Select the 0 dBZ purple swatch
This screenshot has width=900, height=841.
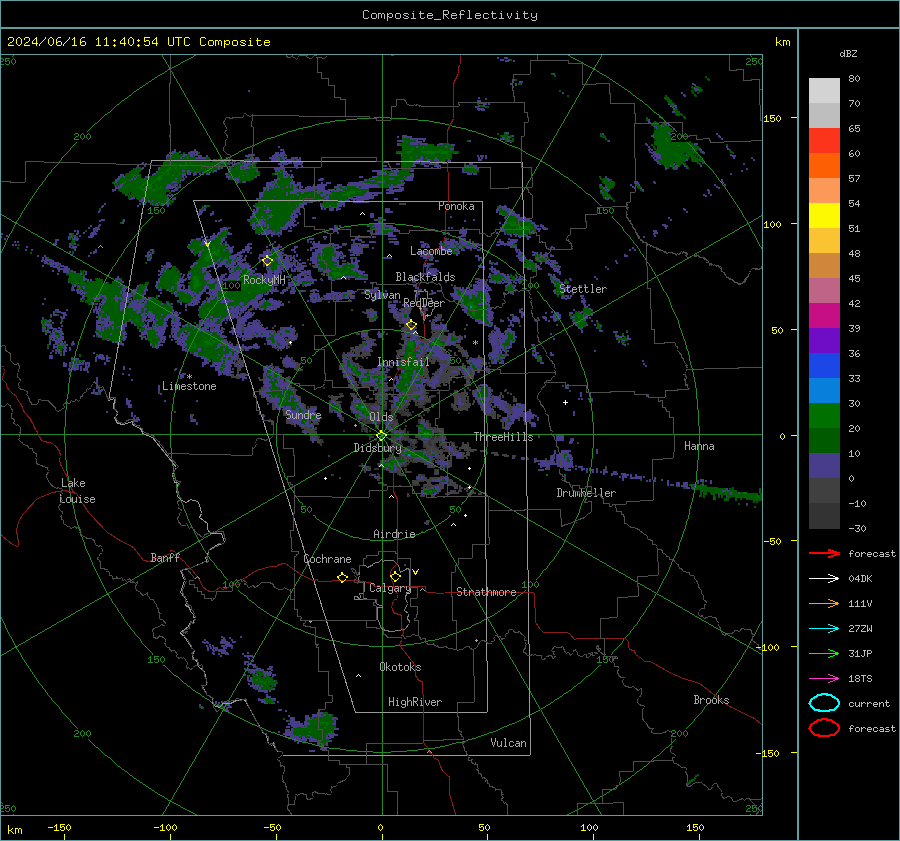click(x=824, y=466)
